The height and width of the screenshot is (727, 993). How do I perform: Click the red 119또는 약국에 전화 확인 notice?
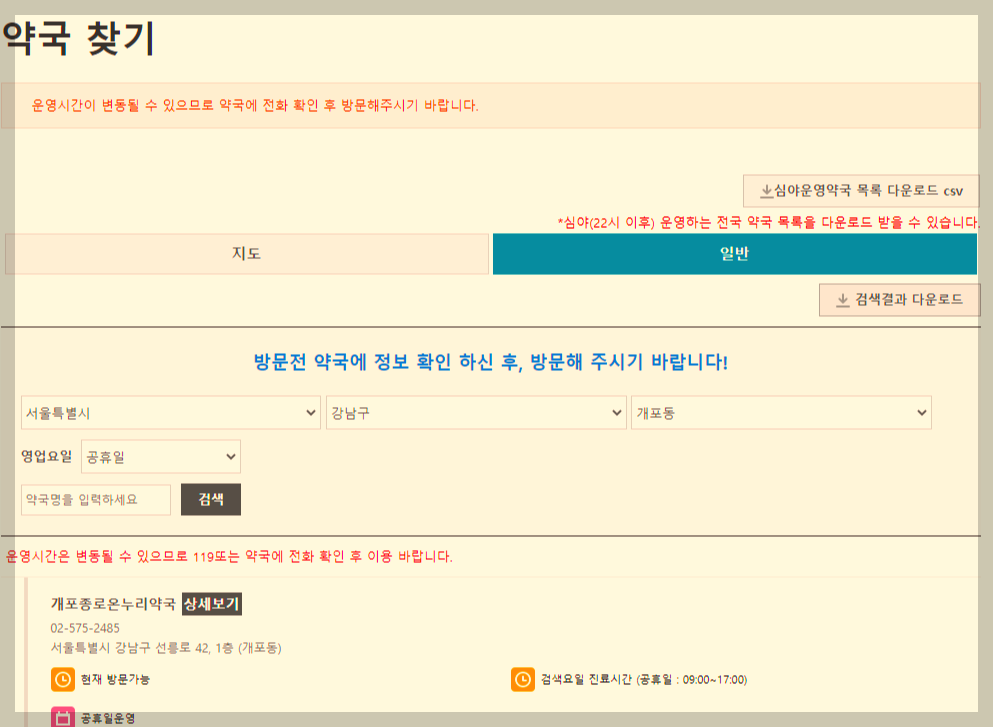click(x=229, y=557)
